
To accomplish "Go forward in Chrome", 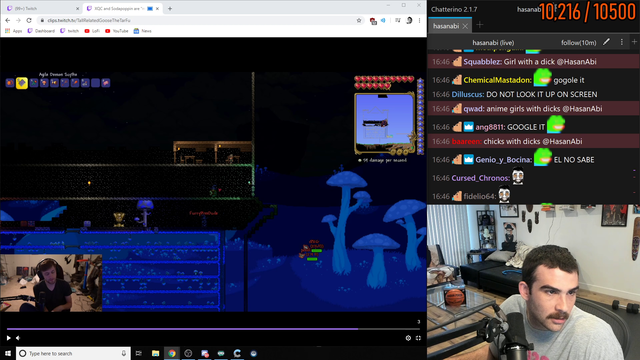I will pos(18,20).
